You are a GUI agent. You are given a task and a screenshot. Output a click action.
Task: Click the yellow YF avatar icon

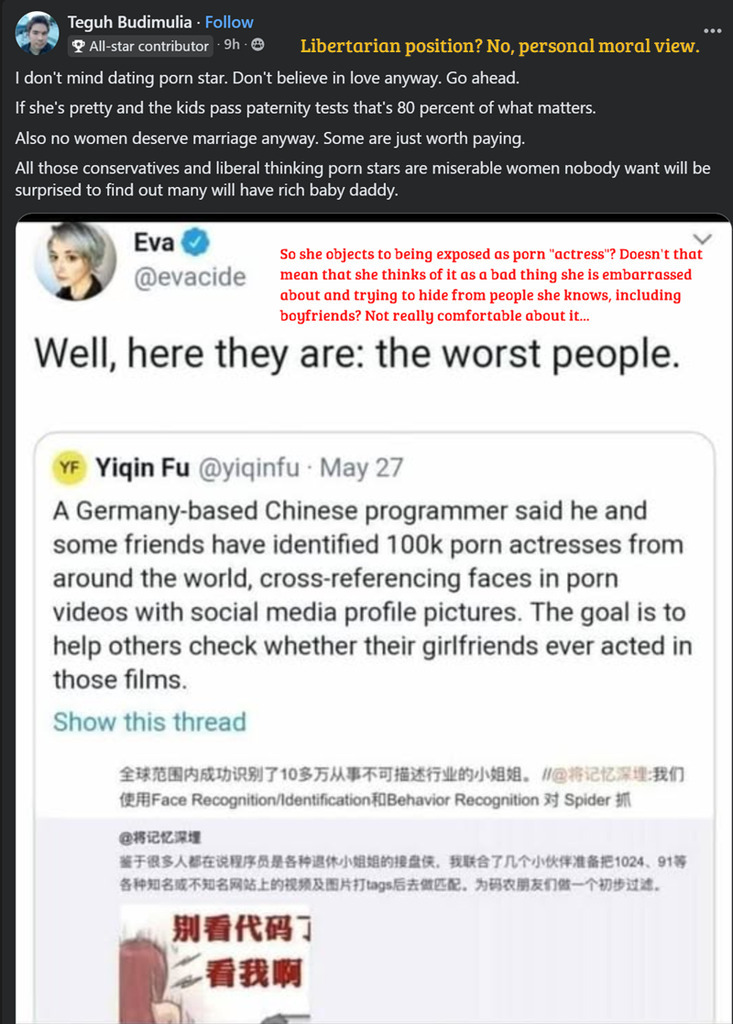pyautogui.click(x=69, y=468)
